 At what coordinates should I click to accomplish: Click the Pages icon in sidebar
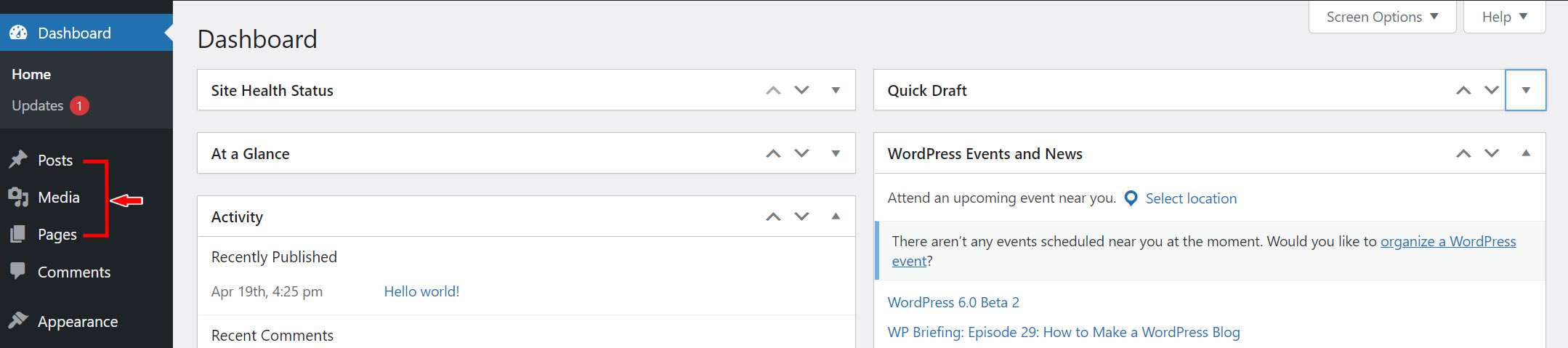click(x=18, y=235)
